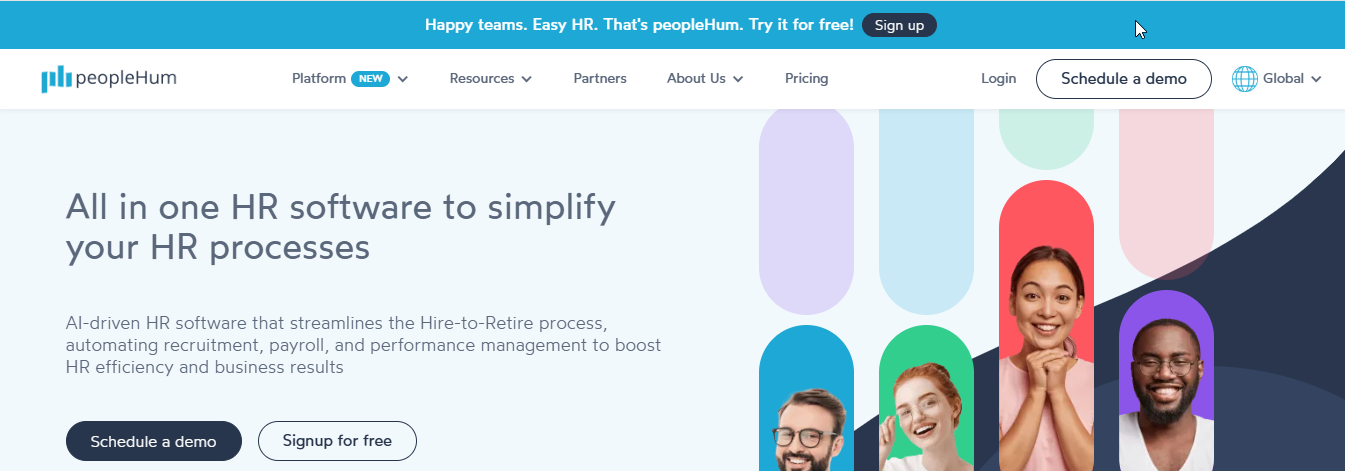1345x471 pixels.
Task: Click the peopleHum bar chart logo icon
Action: [x=56, y=79]
